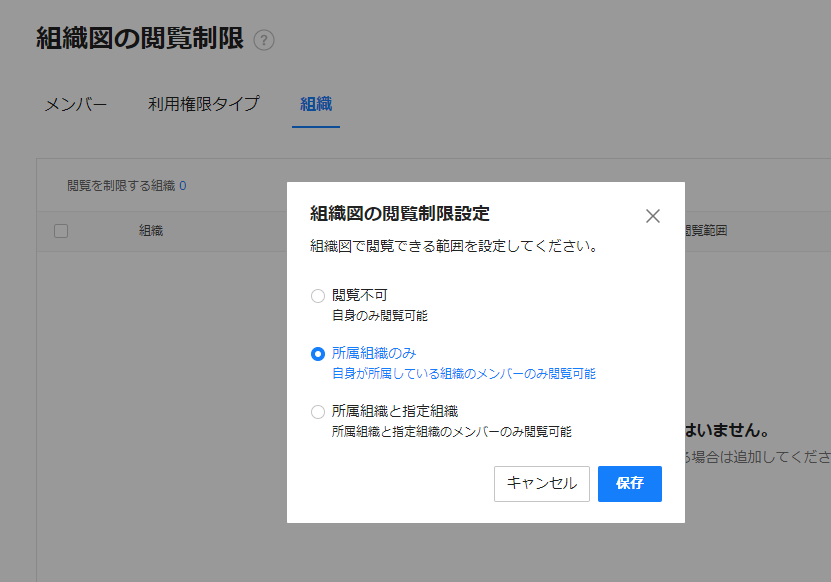Click the 所属組織のみ option label text
Screen dimensions: 831x582
tap(373, 353)
